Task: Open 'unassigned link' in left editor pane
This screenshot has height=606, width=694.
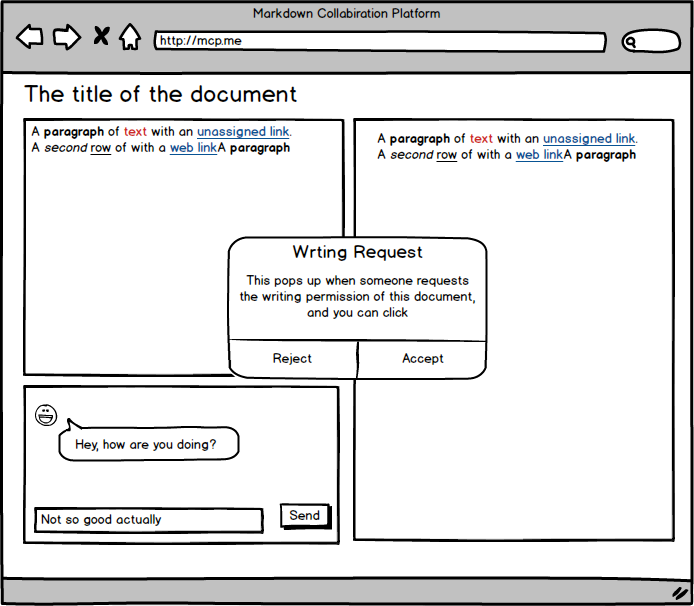Action: click(243, 132)
